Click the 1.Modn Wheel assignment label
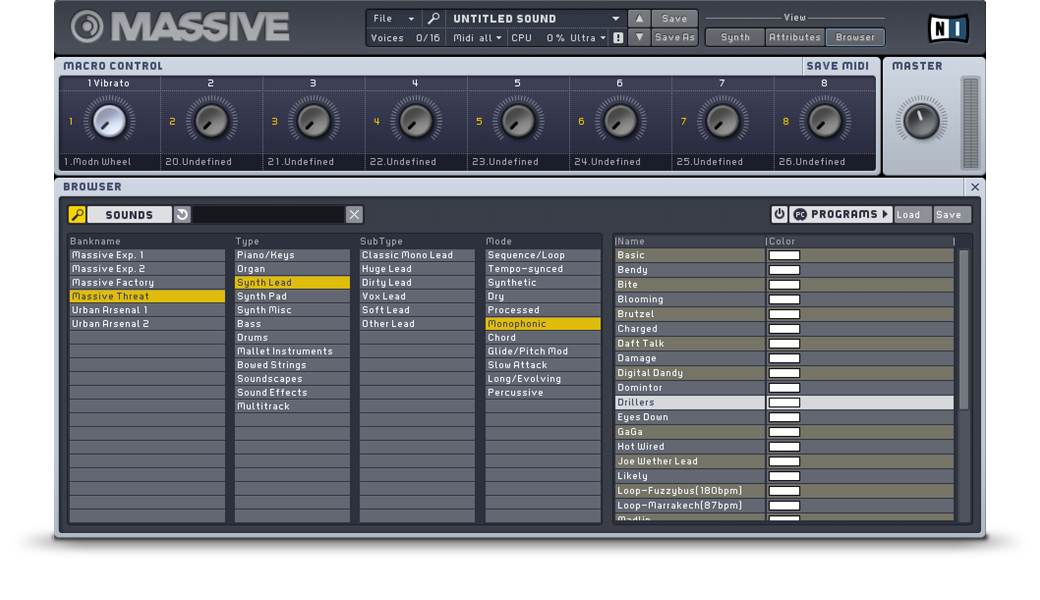 coord(98,162)
